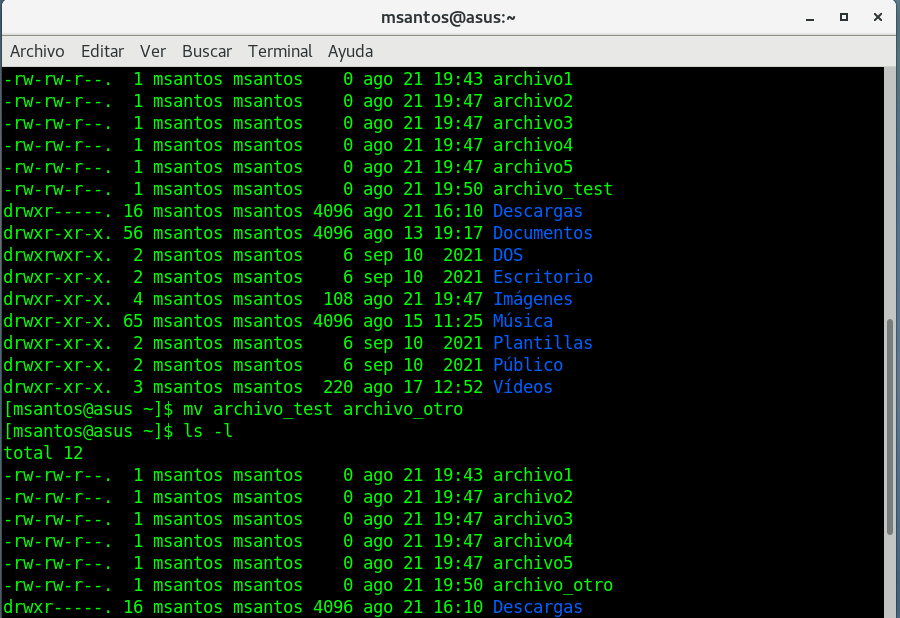Click the 'total 12' output line

(43, 453)
